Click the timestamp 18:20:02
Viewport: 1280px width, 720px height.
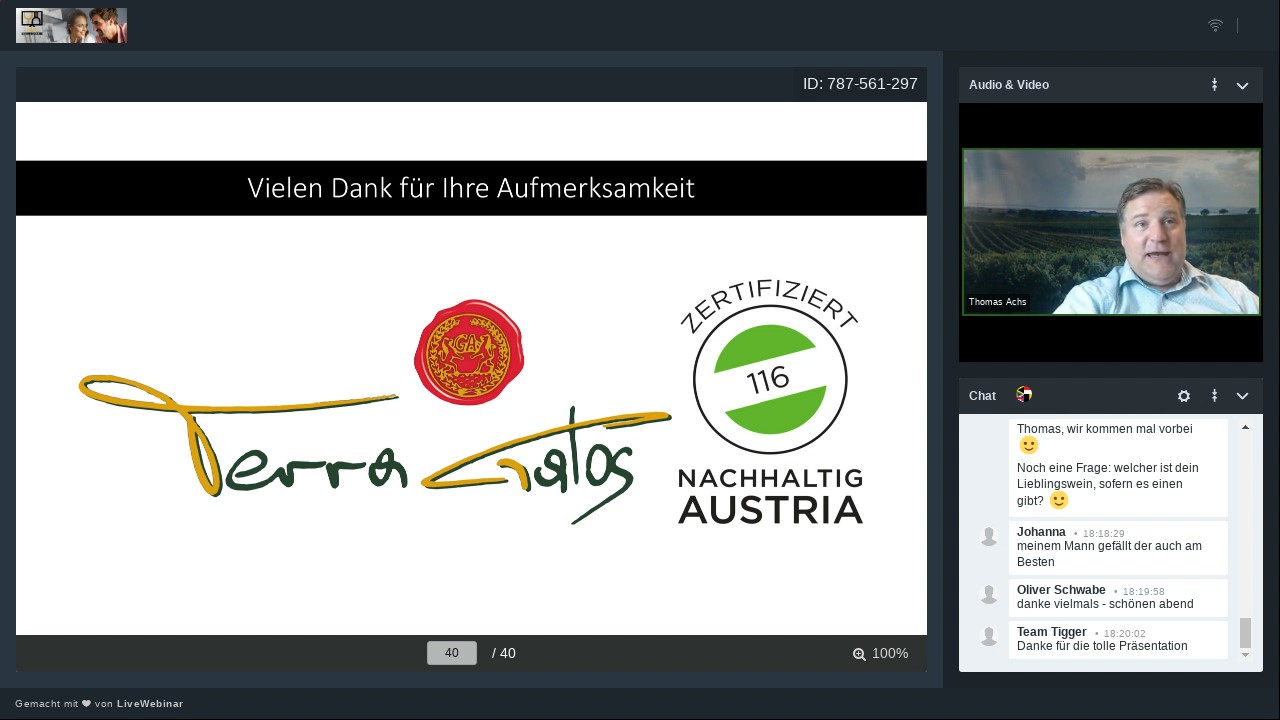point(1125,634)
